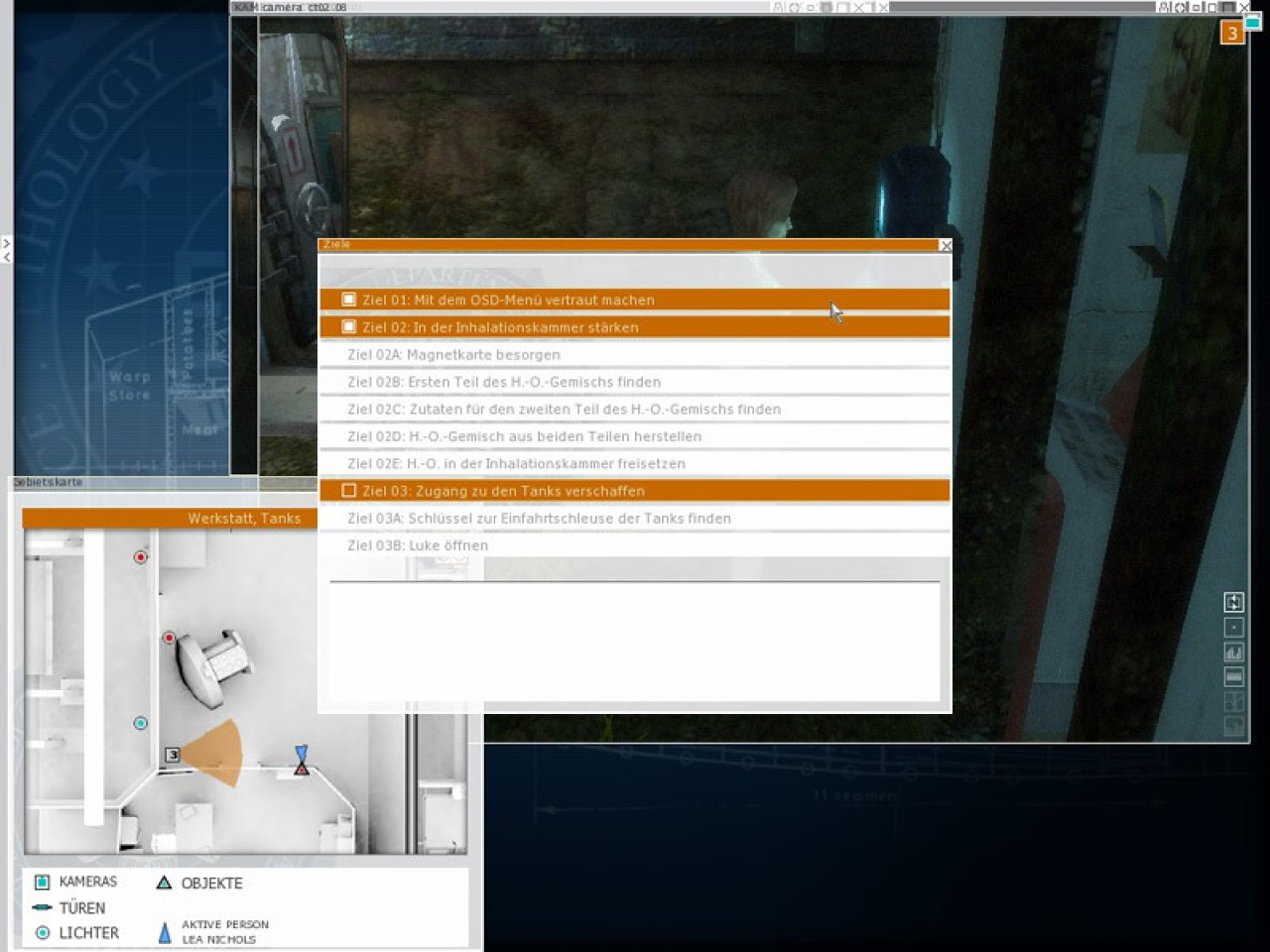Viewport: 1270px width, 952px height.
Task: Click AKTIVE PERSON legend blue icon
Action: 165,933
